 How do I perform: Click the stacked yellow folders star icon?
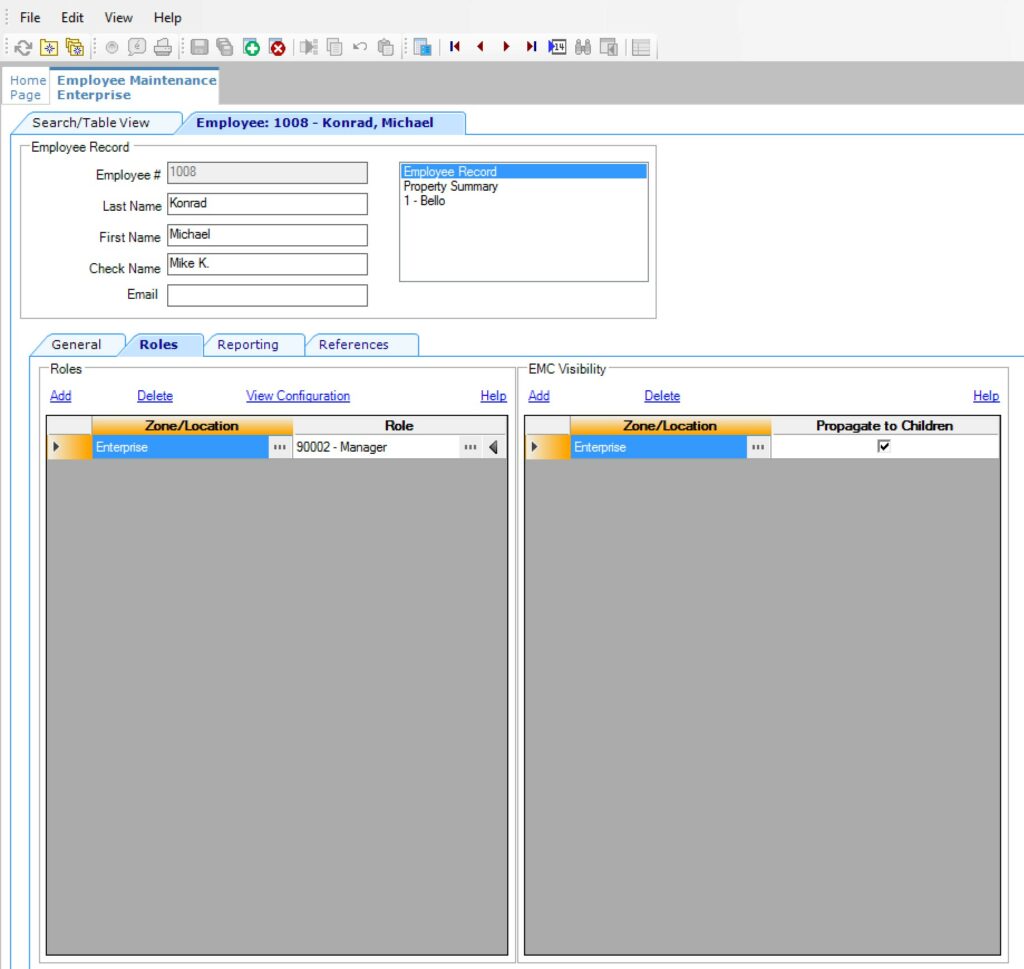[x=74, y=47]
